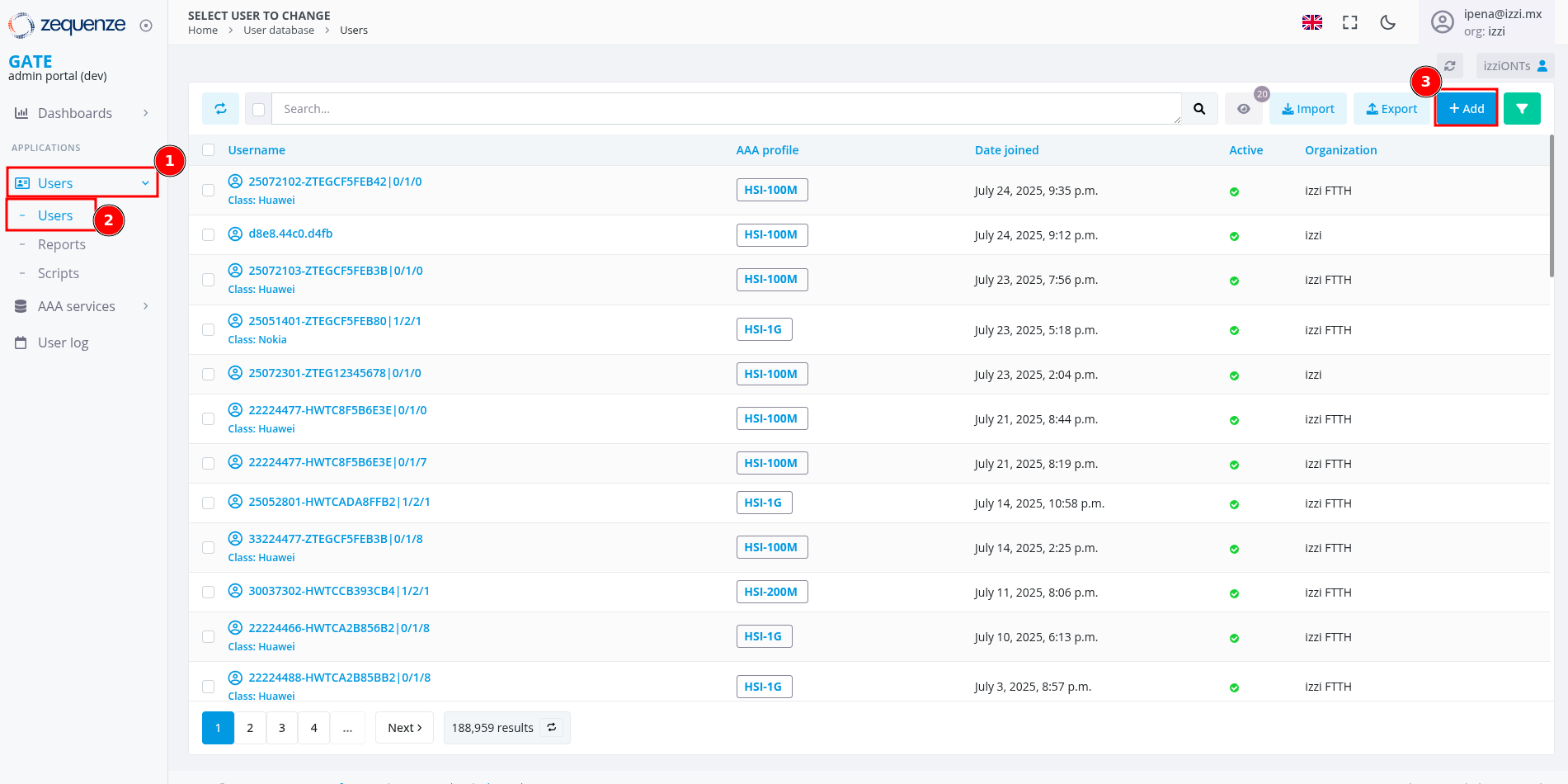Click the language flag icon
Screen dimensions: 1568x784
point(1311,22)
